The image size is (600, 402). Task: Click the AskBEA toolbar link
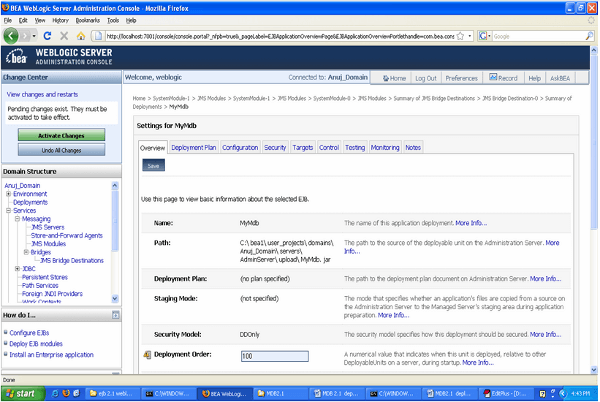(560, 78)
